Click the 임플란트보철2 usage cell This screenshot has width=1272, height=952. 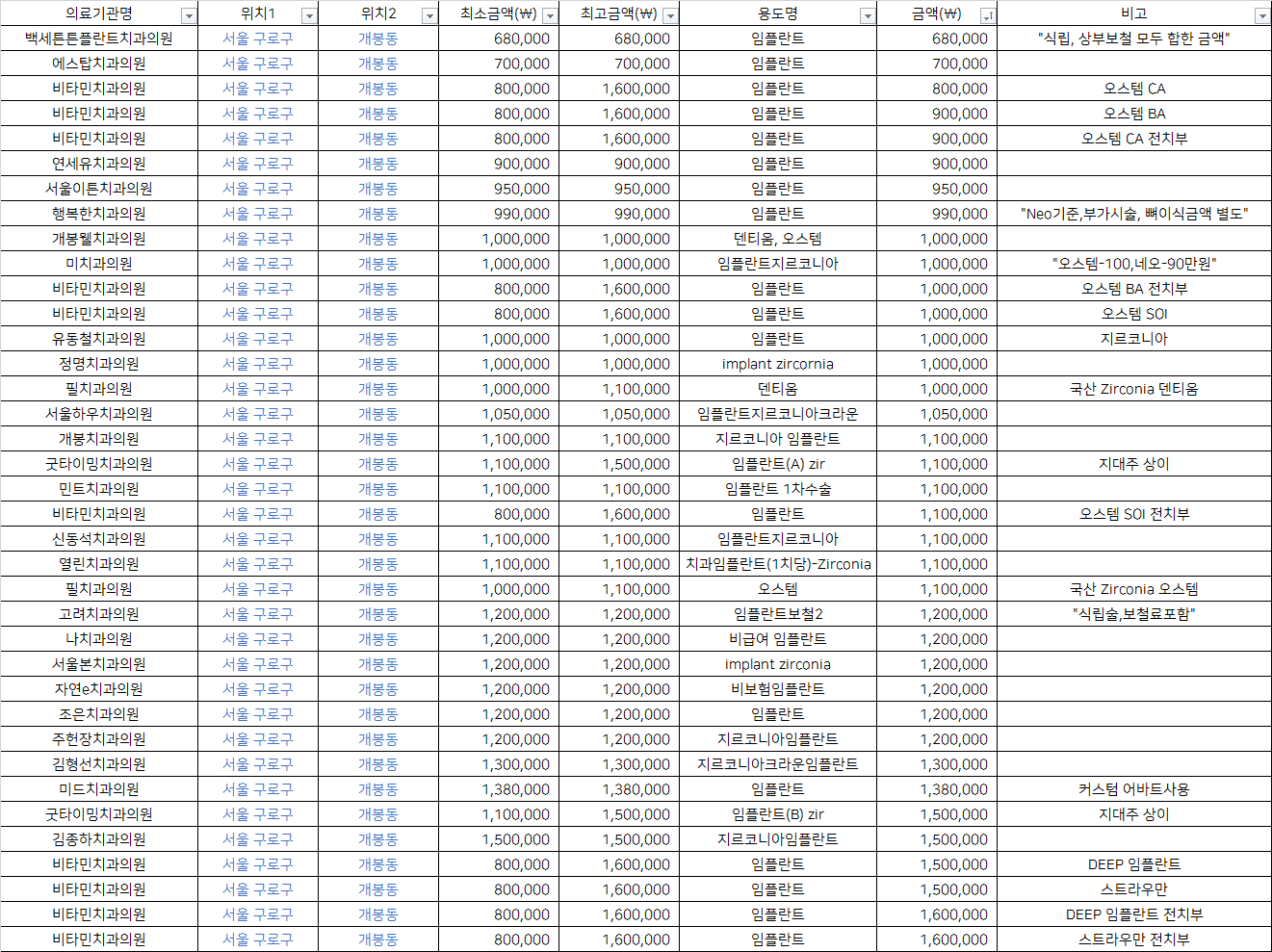(x=778, y=614)
